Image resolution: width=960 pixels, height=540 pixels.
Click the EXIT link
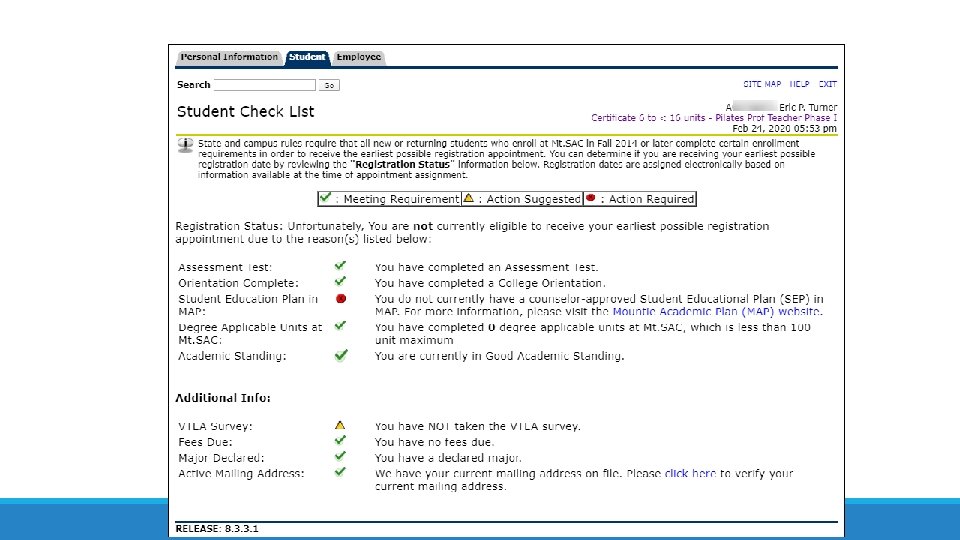(x=827, y=84)
